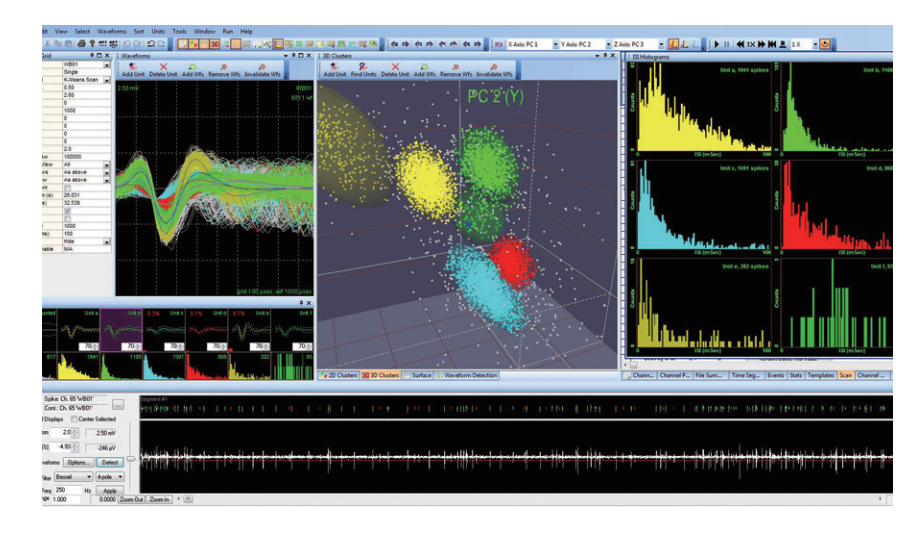Uncheck the ticked checkbox in the properties grid
The width and height of the screenshot is (921, 560).
click(68, 210)
